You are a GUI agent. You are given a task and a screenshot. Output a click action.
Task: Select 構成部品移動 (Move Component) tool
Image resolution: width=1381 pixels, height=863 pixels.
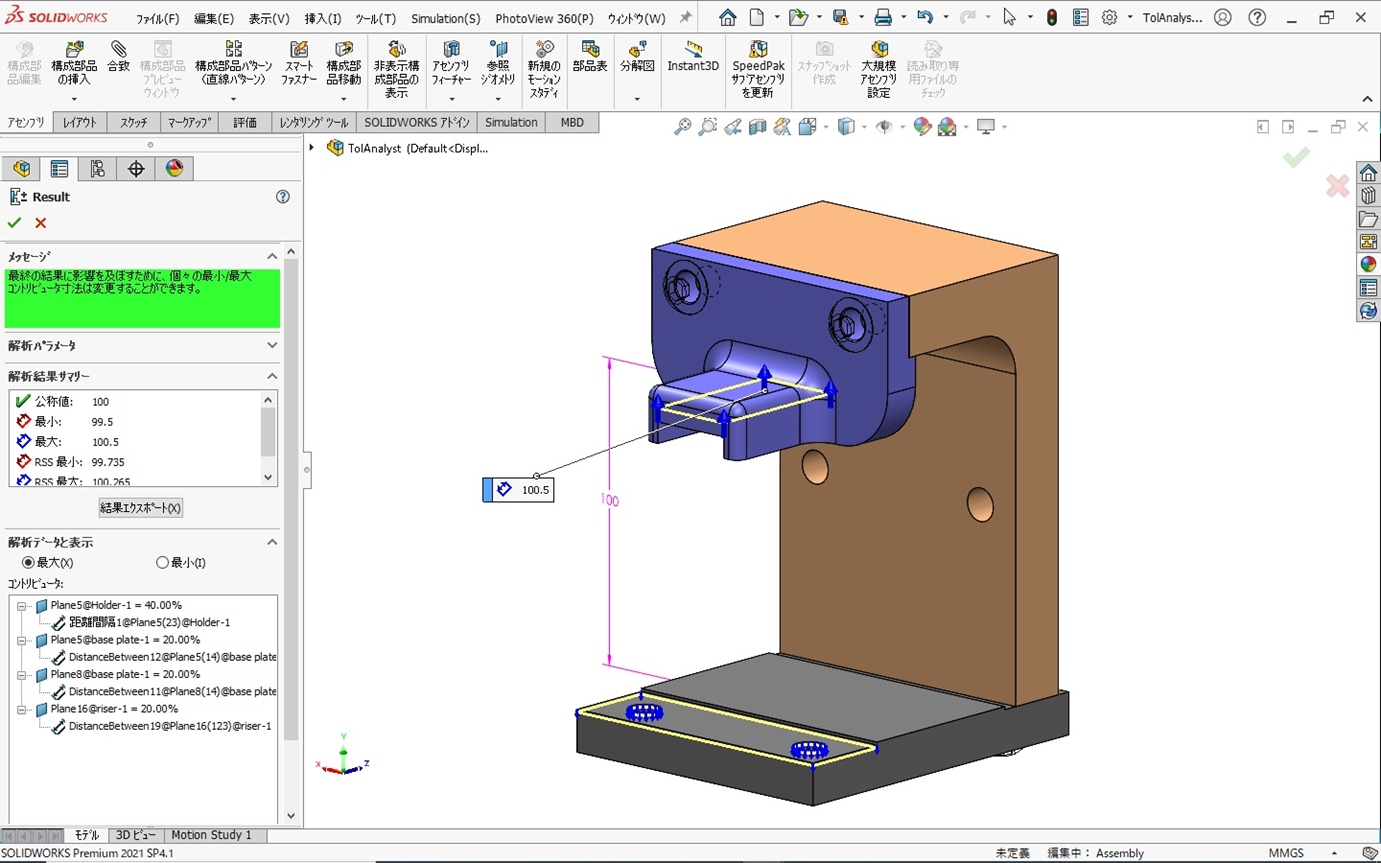[x=343, y=64]
